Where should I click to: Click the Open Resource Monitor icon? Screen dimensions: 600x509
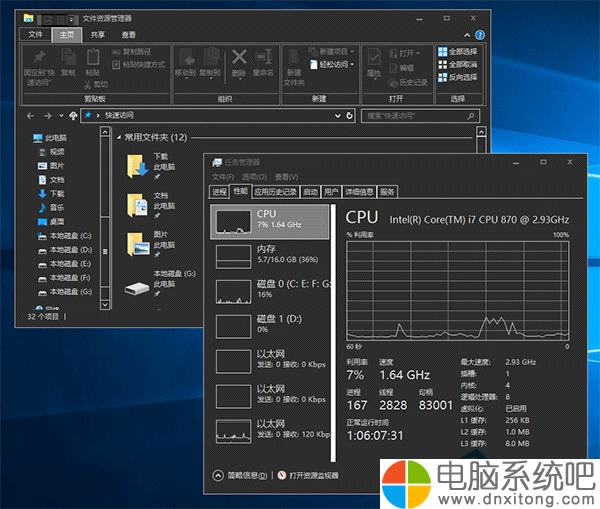[282, 475]
